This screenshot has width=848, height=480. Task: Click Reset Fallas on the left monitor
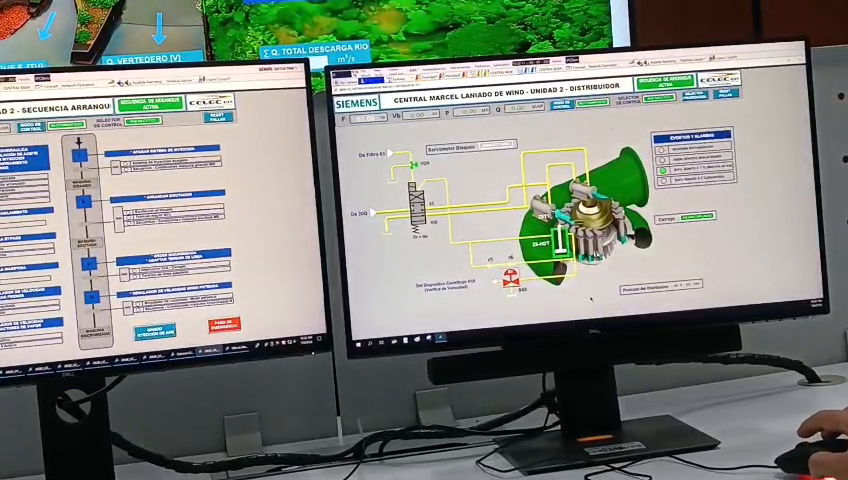pos(218,117)
